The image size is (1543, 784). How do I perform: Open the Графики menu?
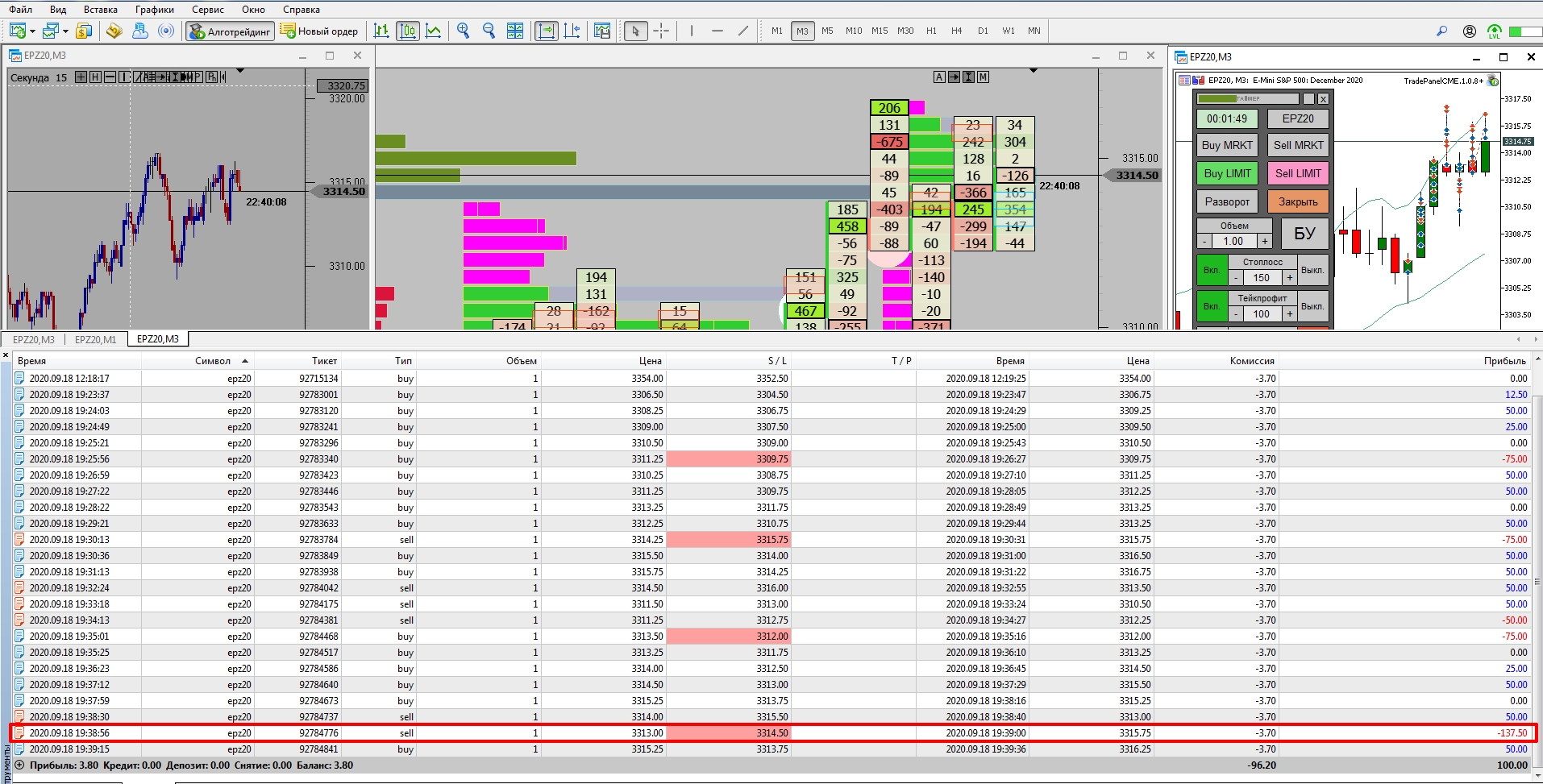[155, 10]
